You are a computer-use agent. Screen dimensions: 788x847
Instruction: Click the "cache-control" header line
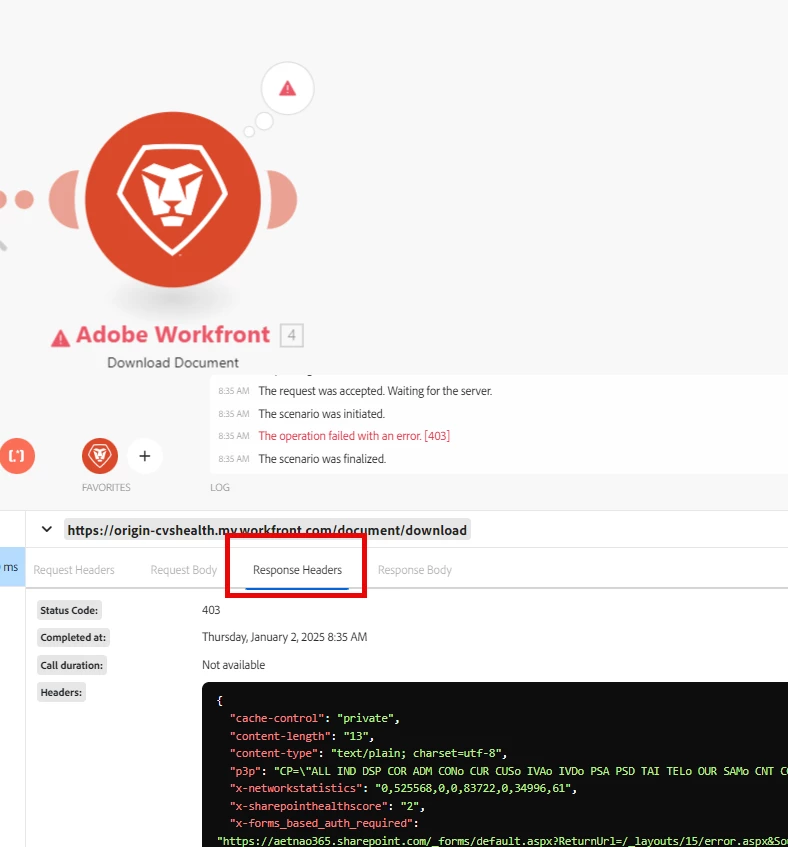[x=314, y=718]
